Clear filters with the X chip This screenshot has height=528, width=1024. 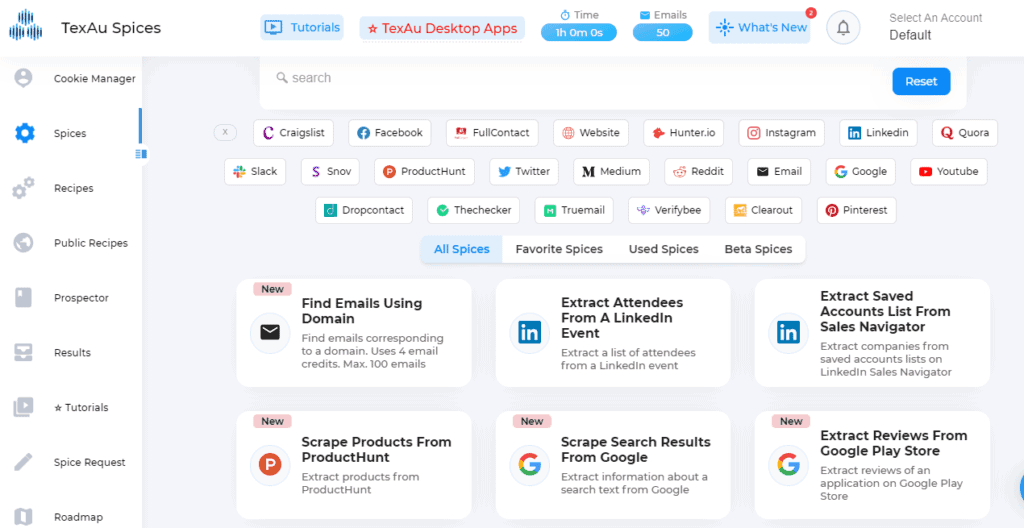(225, 133)
